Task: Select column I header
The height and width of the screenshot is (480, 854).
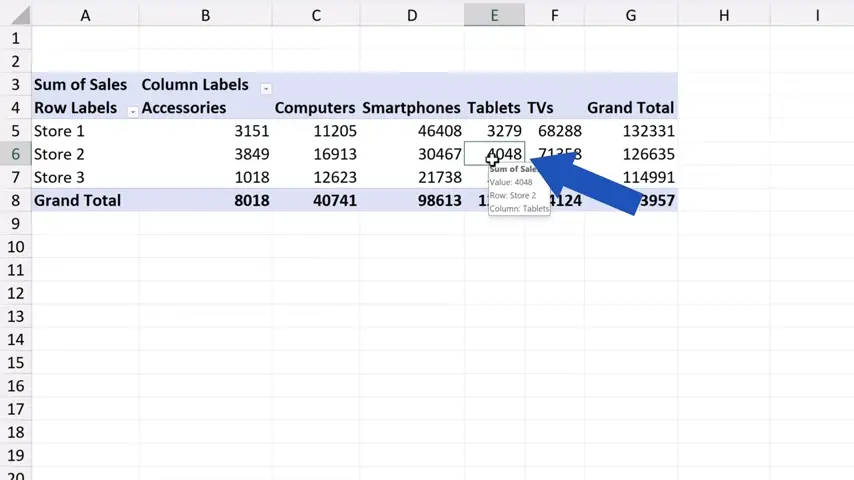Action: (x=817, y=15)
